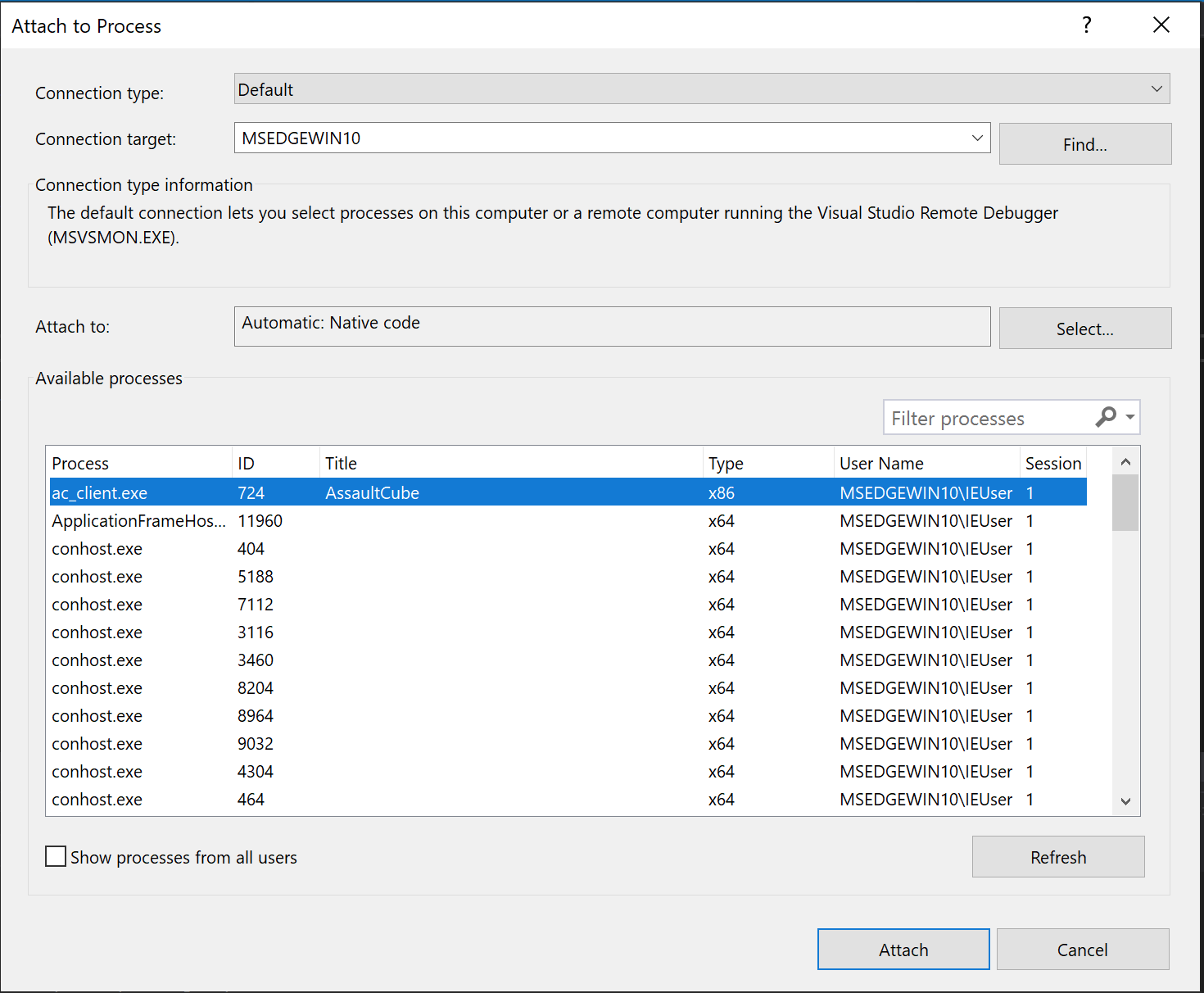Screen dimensions: 1204x993
Task: Select conhost.exe with ID 7112
Action: [x=568, y=604]
